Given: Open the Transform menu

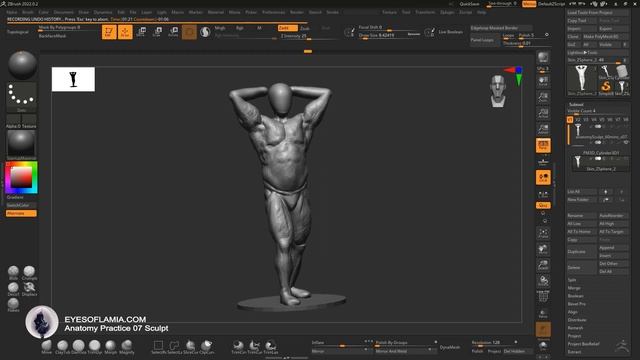Looking at the screenshot, I should [x=425, y=12].
